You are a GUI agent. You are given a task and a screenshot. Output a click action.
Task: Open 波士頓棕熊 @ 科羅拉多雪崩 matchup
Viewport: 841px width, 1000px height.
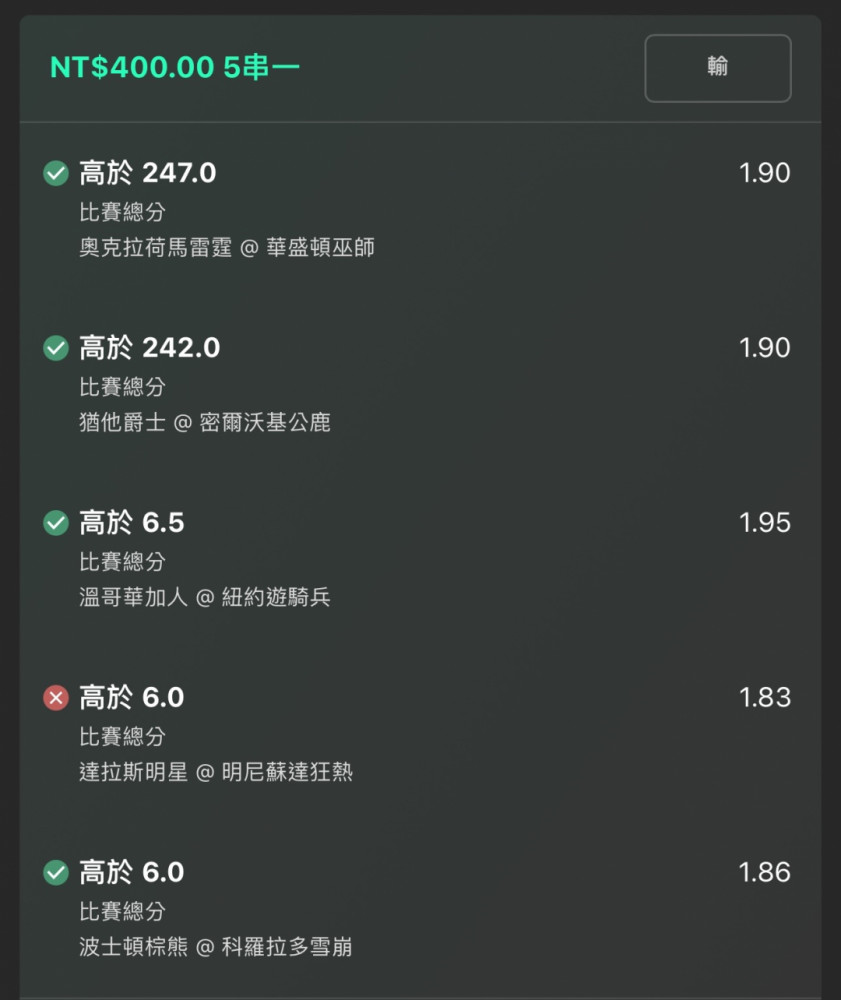216,946
